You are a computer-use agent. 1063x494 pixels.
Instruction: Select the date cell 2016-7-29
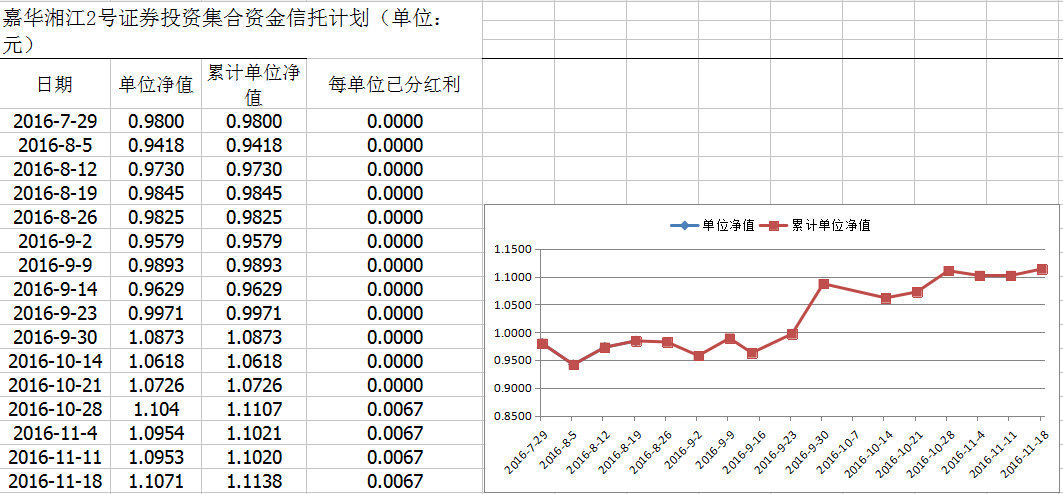[55, 122]
